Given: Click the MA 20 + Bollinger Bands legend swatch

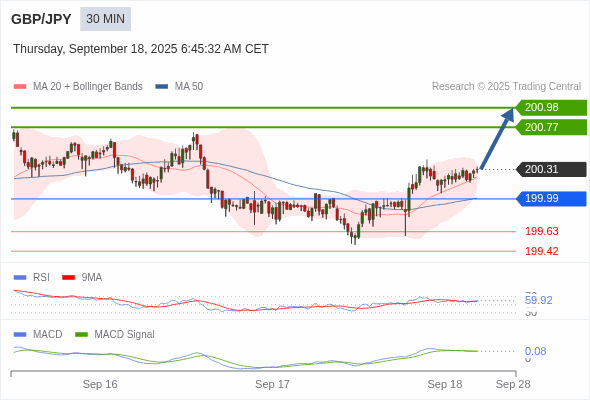Looking at the screenshot, I should tap(20, 87).
